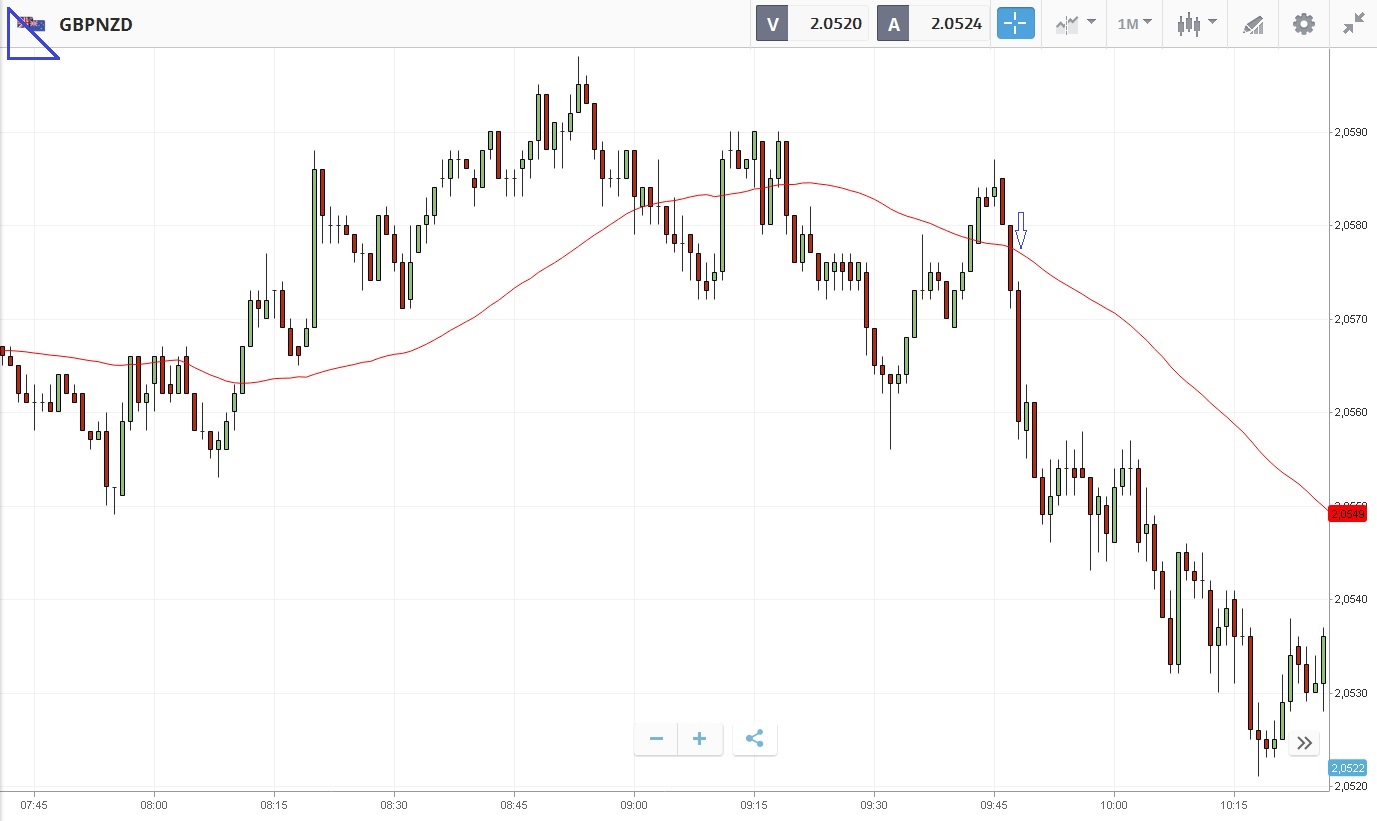This screenshot has width=1377, height=821.
Task: Click the red moving average price label
Action: pyautogui.click(x=1347, y=514)
